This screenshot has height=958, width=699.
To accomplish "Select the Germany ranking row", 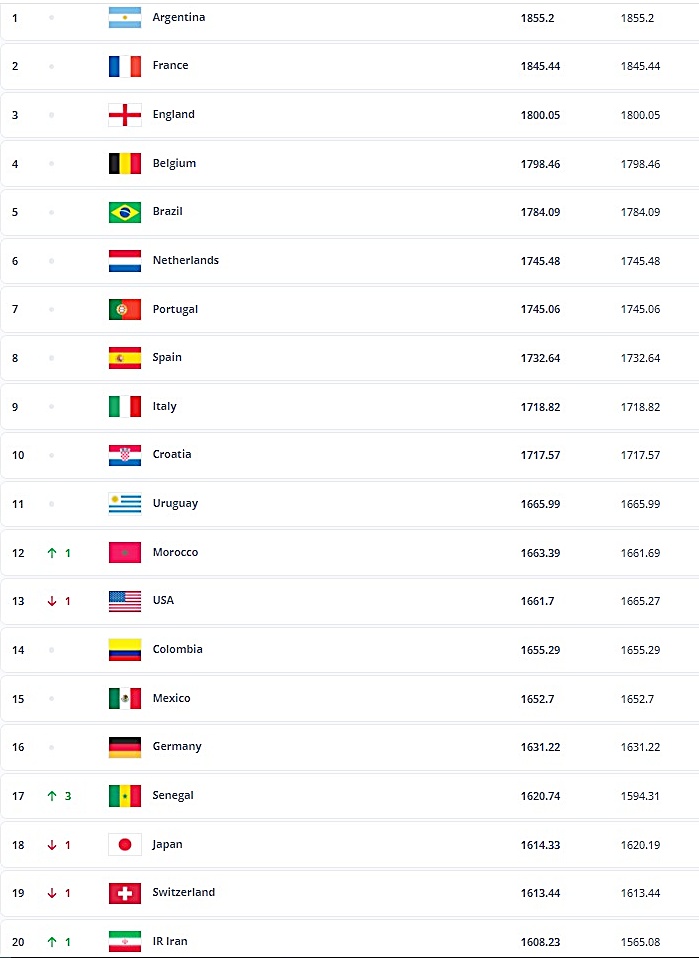I will (x=350, y=747).
